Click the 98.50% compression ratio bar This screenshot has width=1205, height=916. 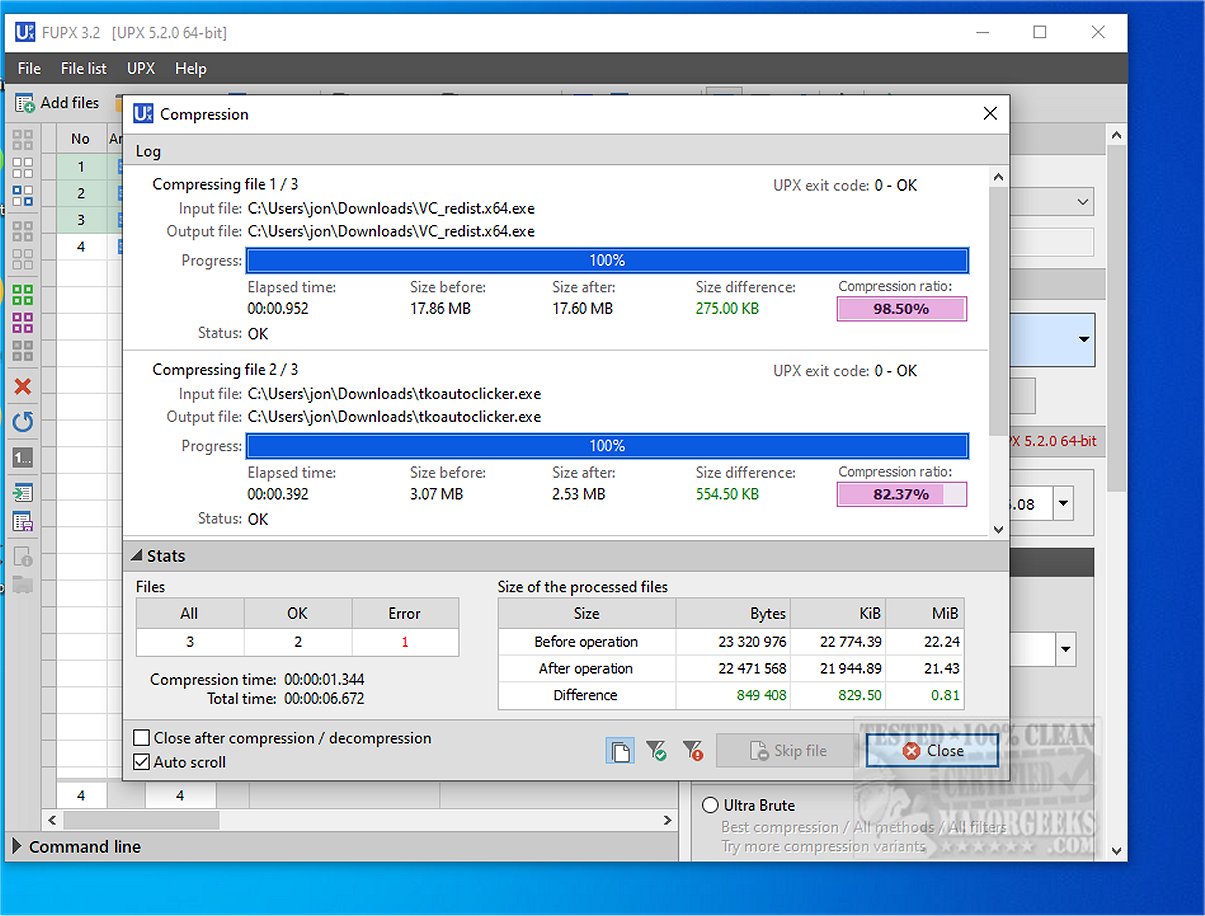pos(902,309)
